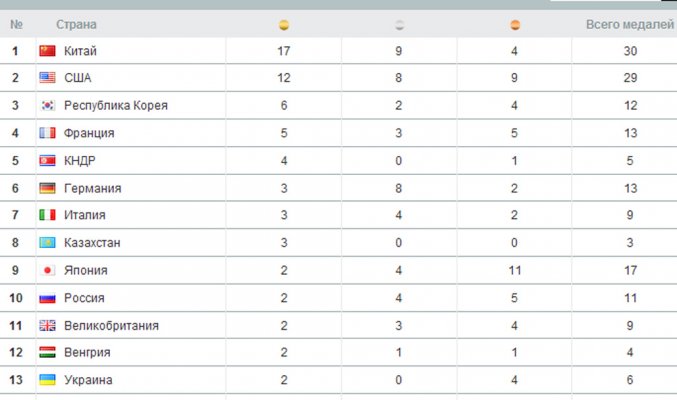Click the Great Britain flag icon

click(x=47, y=326)
